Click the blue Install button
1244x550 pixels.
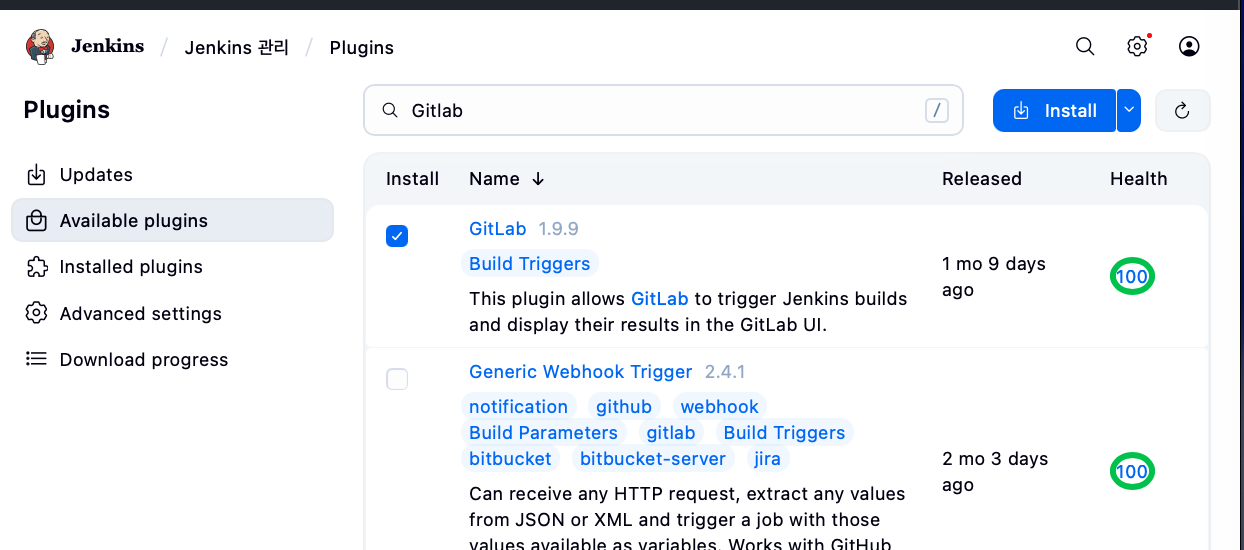pos(1054,111)
